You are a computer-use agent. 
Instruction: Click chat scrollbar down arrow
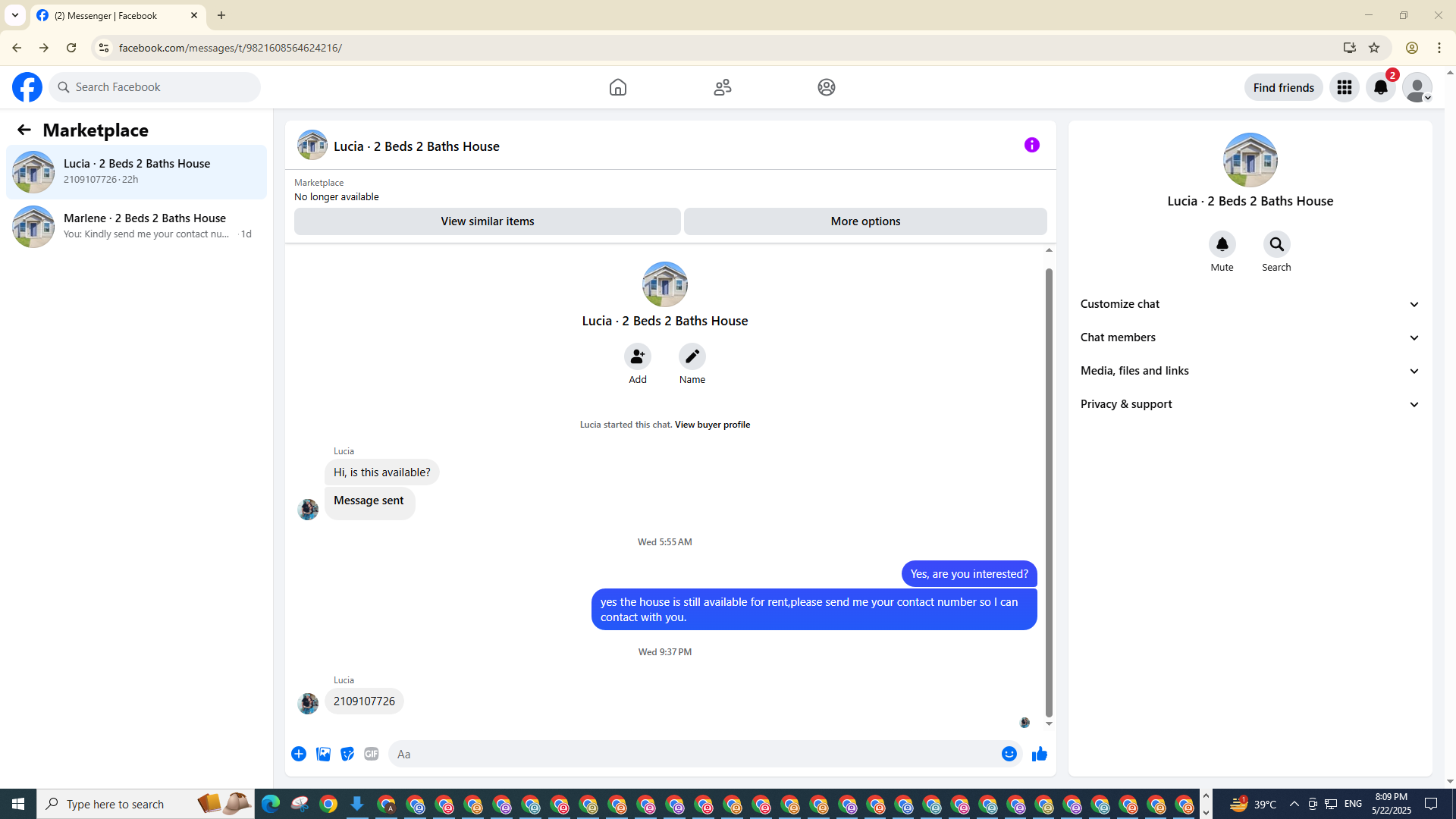point(1050,723)
